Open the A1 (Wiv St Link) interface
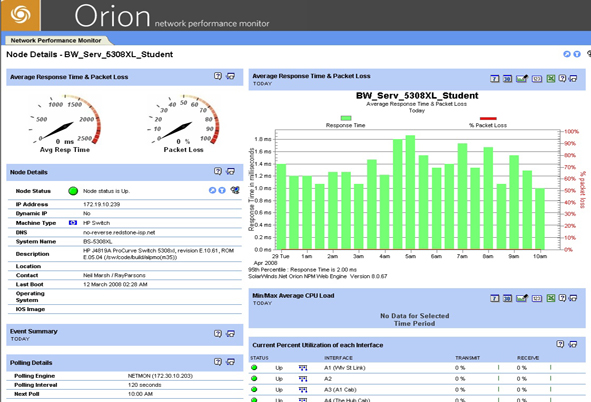591x402 pixels. click(344, 368)
